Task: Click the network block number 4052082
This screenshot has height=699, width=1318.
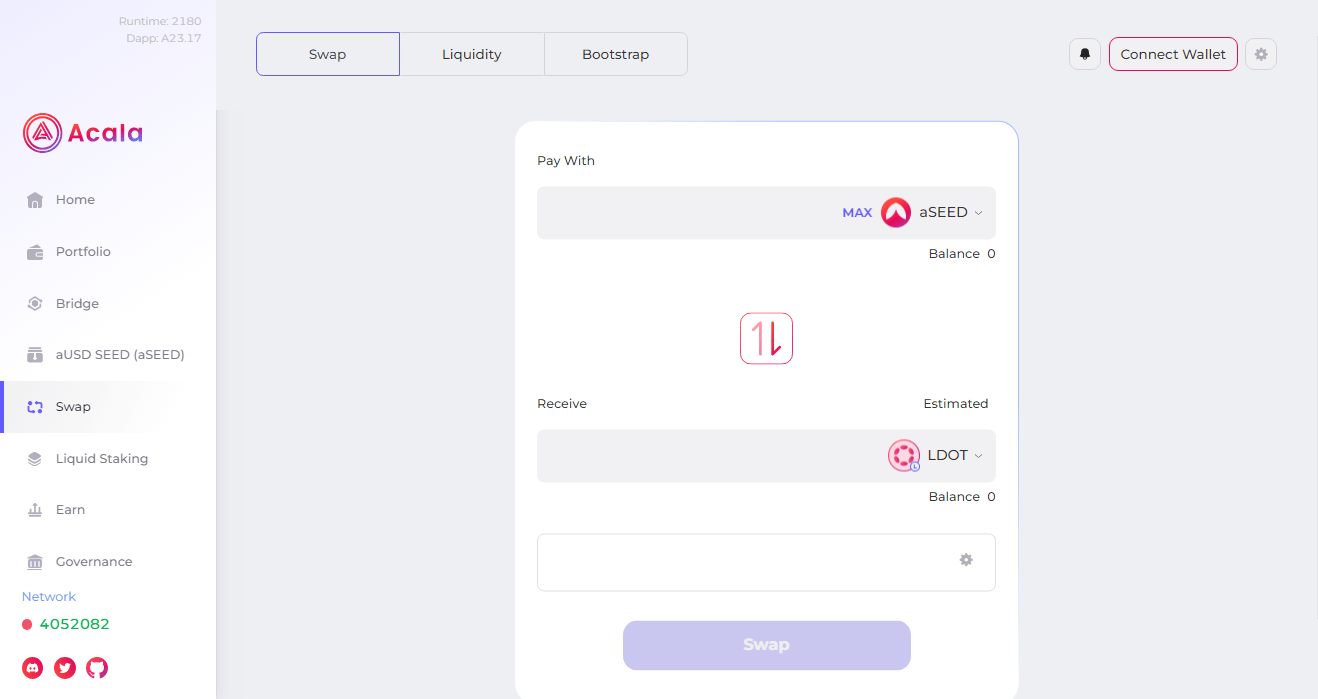Action: pyautogui.click(x=74, y=624)
